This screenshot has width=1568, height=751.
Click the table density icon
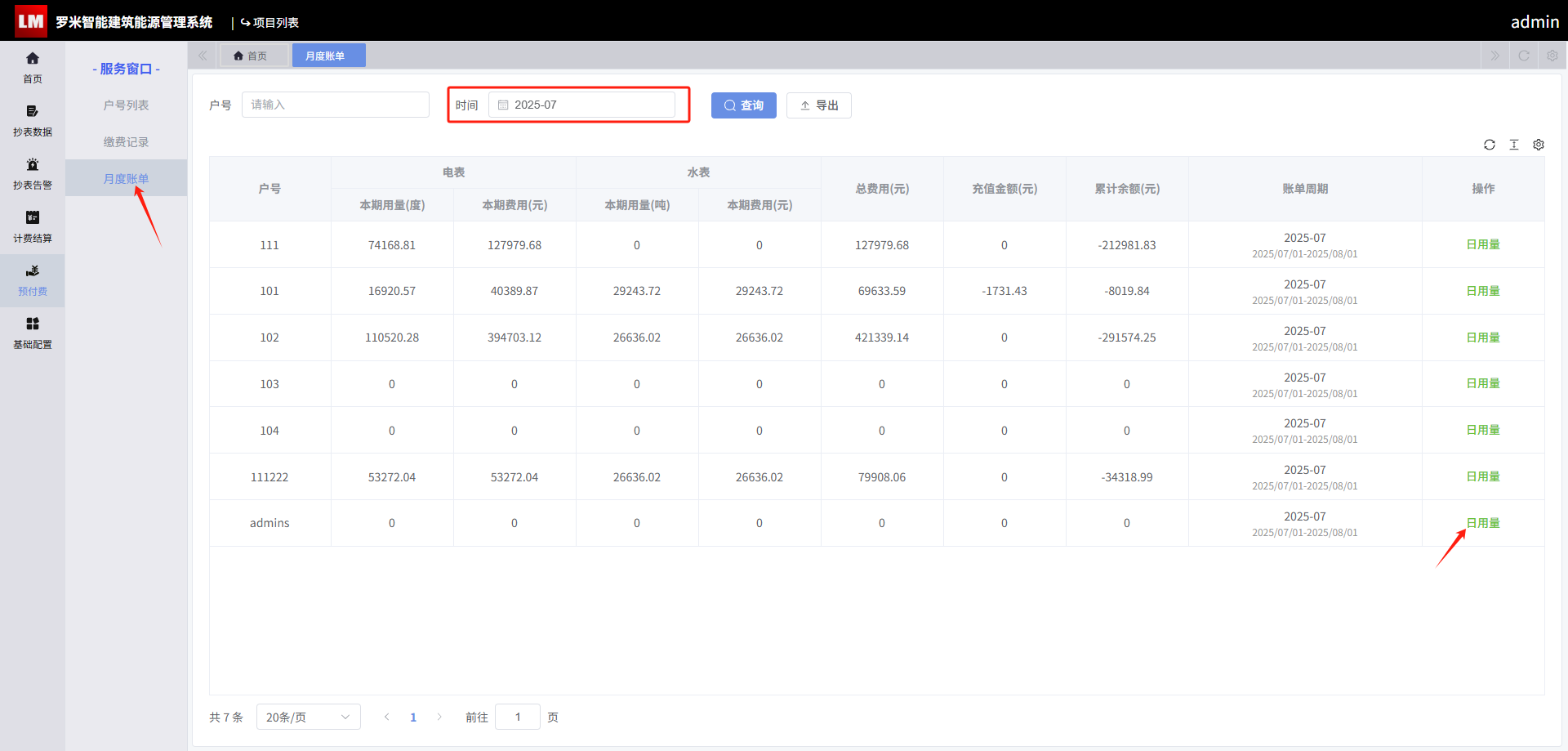point(1514,145)
